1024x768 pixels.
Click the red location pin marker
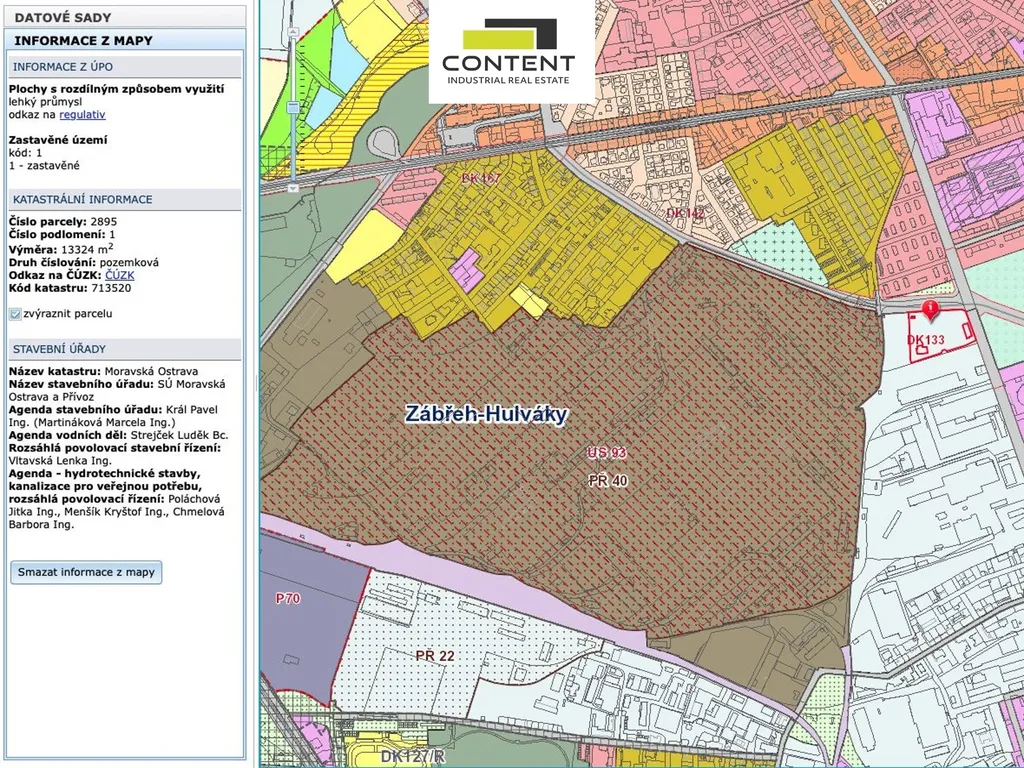click(931, 311)
